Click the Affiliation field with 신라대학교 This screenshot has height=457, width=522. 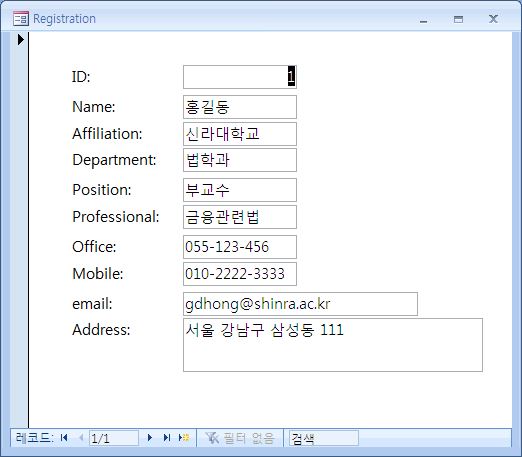240,134
